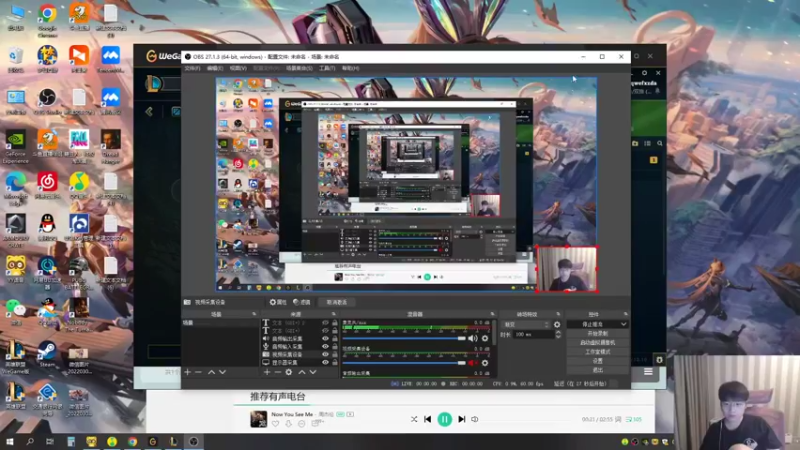Open 帮助(H) menu in OBS
The image size is (800, 450).
351,68
